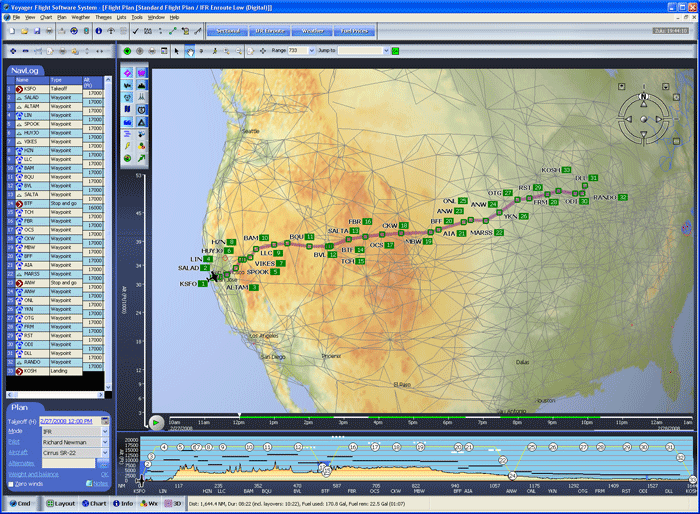The image size is (700, 514).
Task: Click the blue Info circle toolbar icon
Action: tap(99, 31)
